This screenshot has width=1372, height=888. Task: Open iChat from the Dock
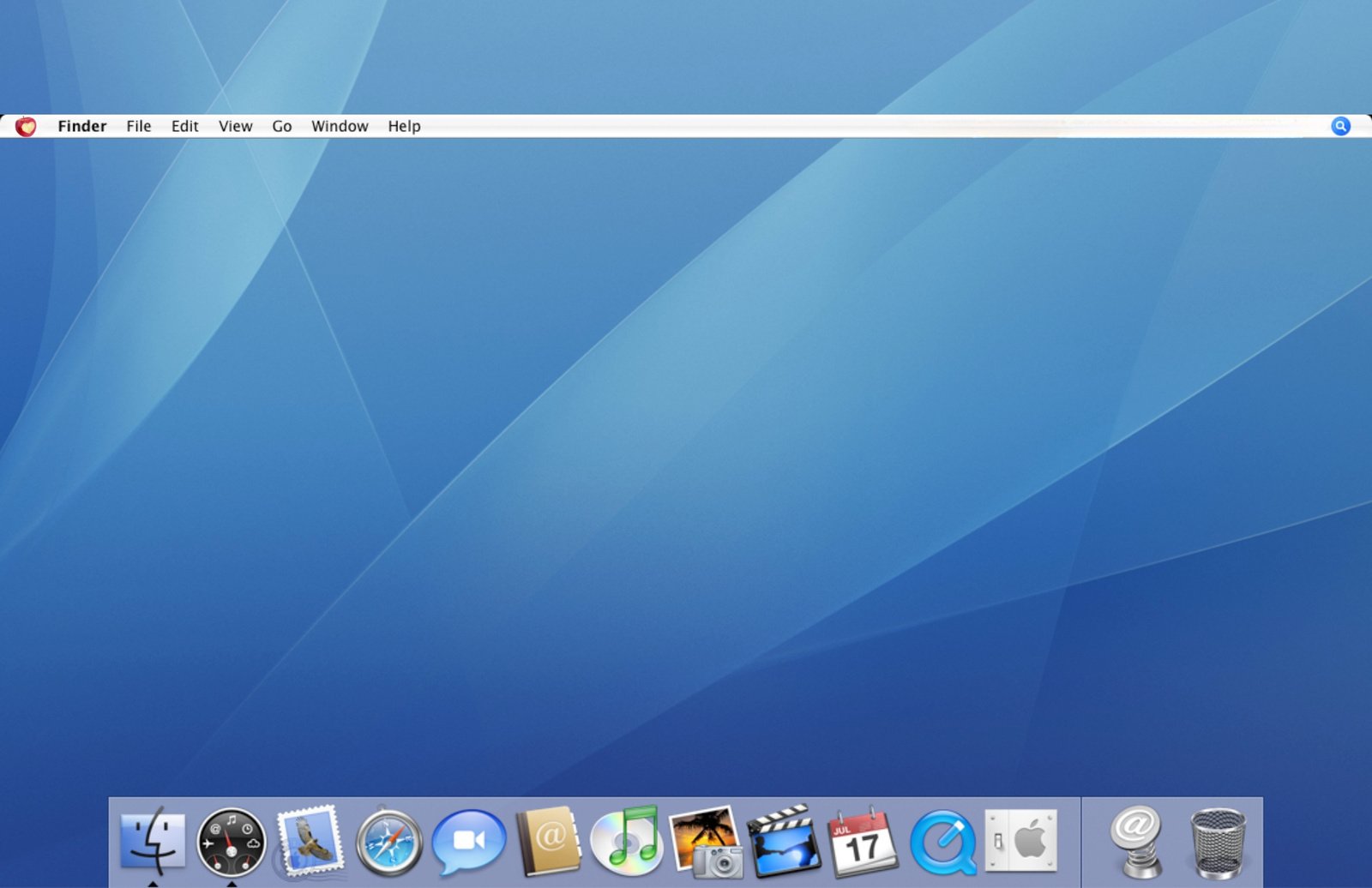468,842
